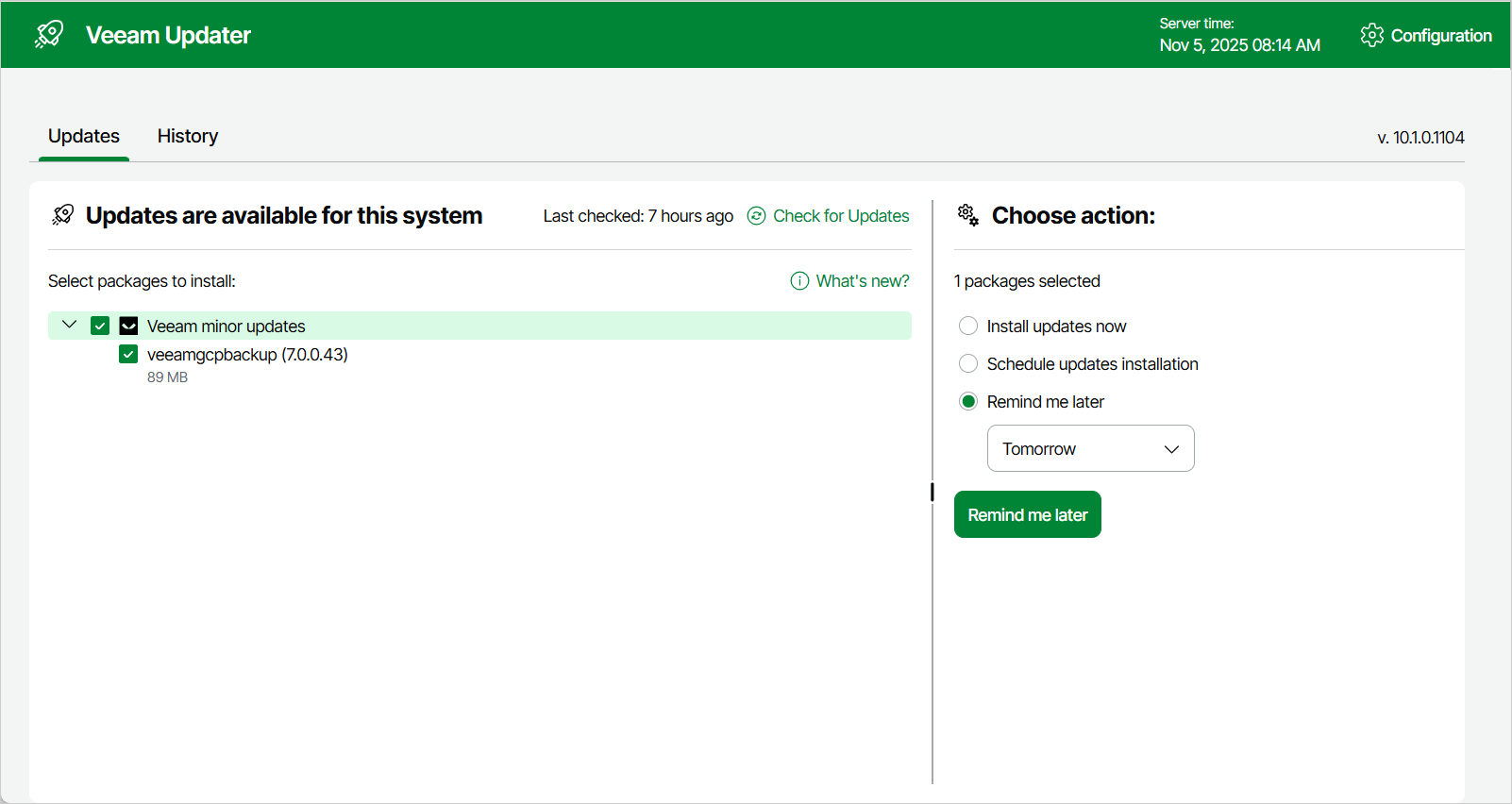Click the Last checked: 7 hours ago text
The image size is (1512, 804).
(x=638, y=216)
